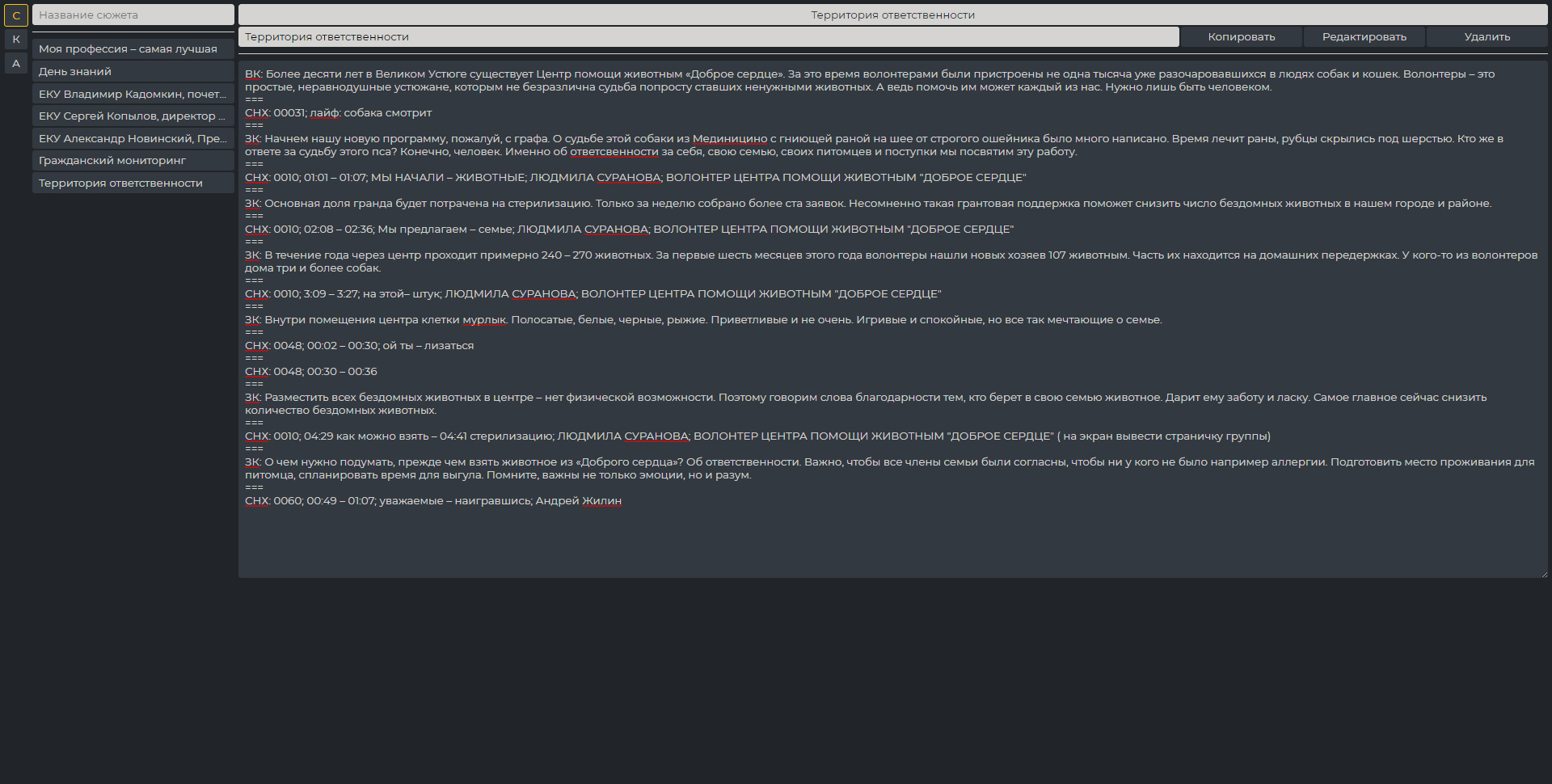Select the 'День знаний' story
The height and width of the screenshot is (784, 1552).
133,72
